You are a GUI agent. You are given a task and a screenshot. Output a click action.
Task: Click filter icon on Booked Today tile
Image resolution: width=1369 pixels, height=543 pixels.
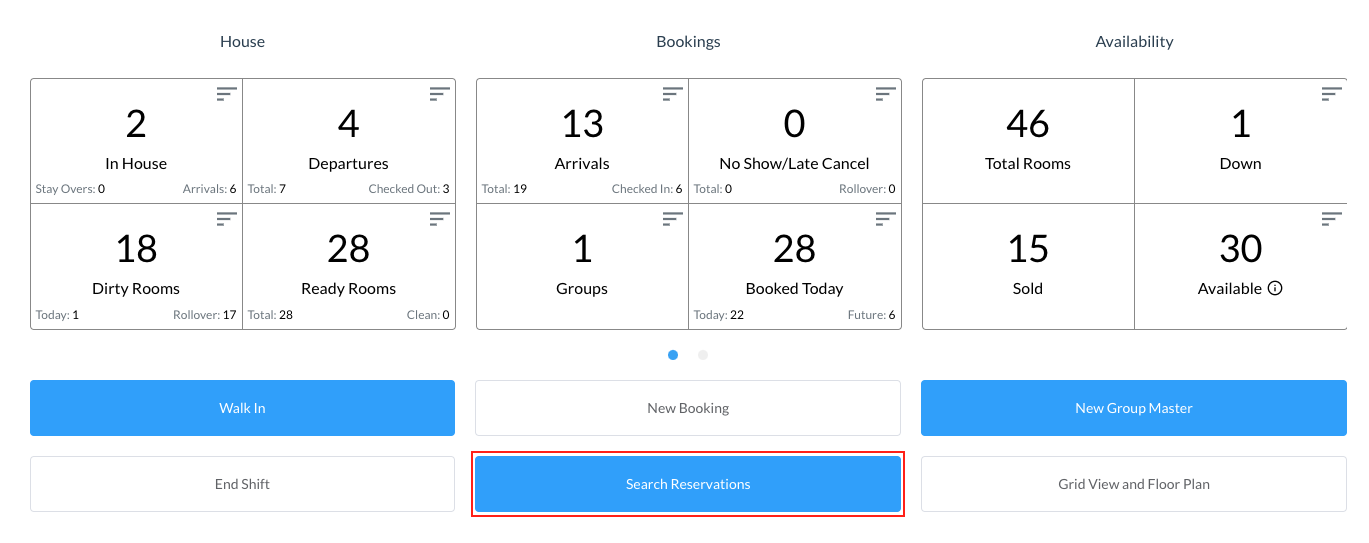click(886, 218)
